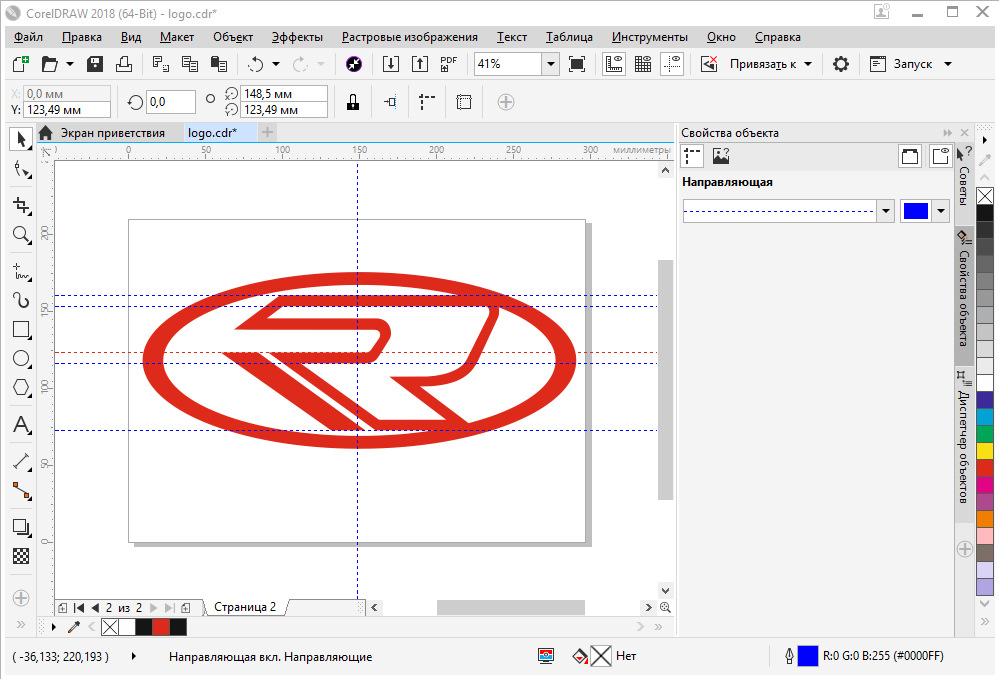This screenshot has height=679, width=999.
Task: Toggle the Lock guideline padlock
Action: pyautogui.click(x=353, y=102)
